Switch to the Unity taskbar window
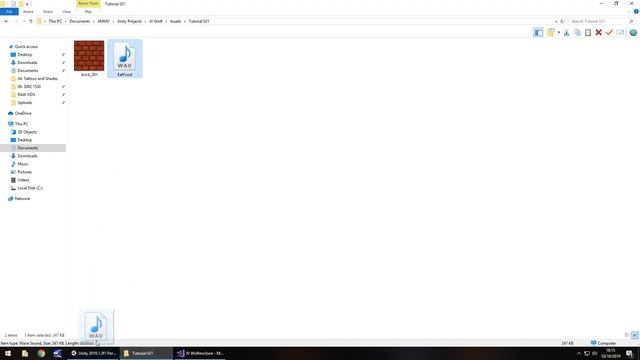 tap(93, 353)
